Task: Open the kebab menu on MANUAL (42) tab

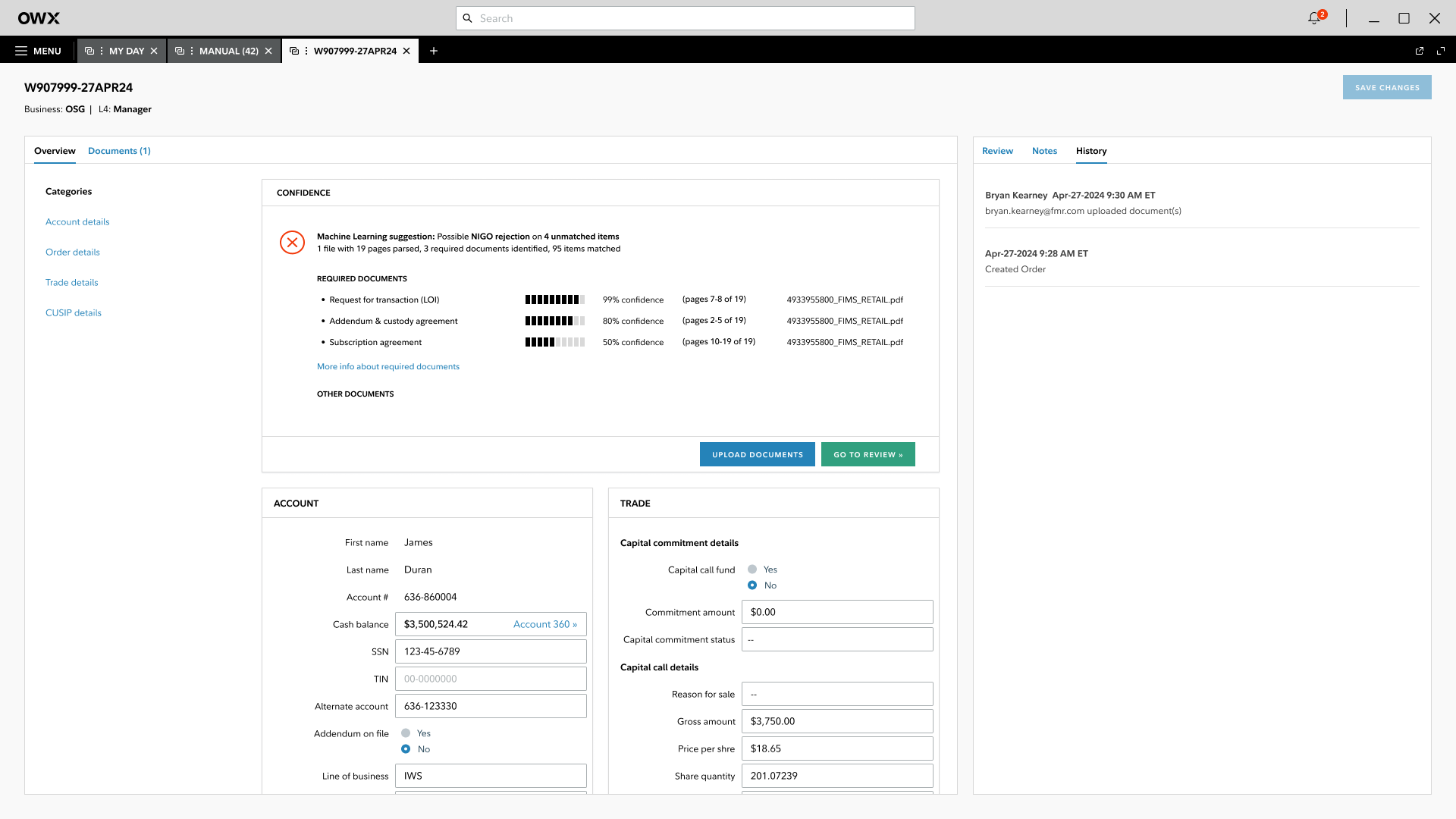Action: pyautogui.click(x=192, y=51)
